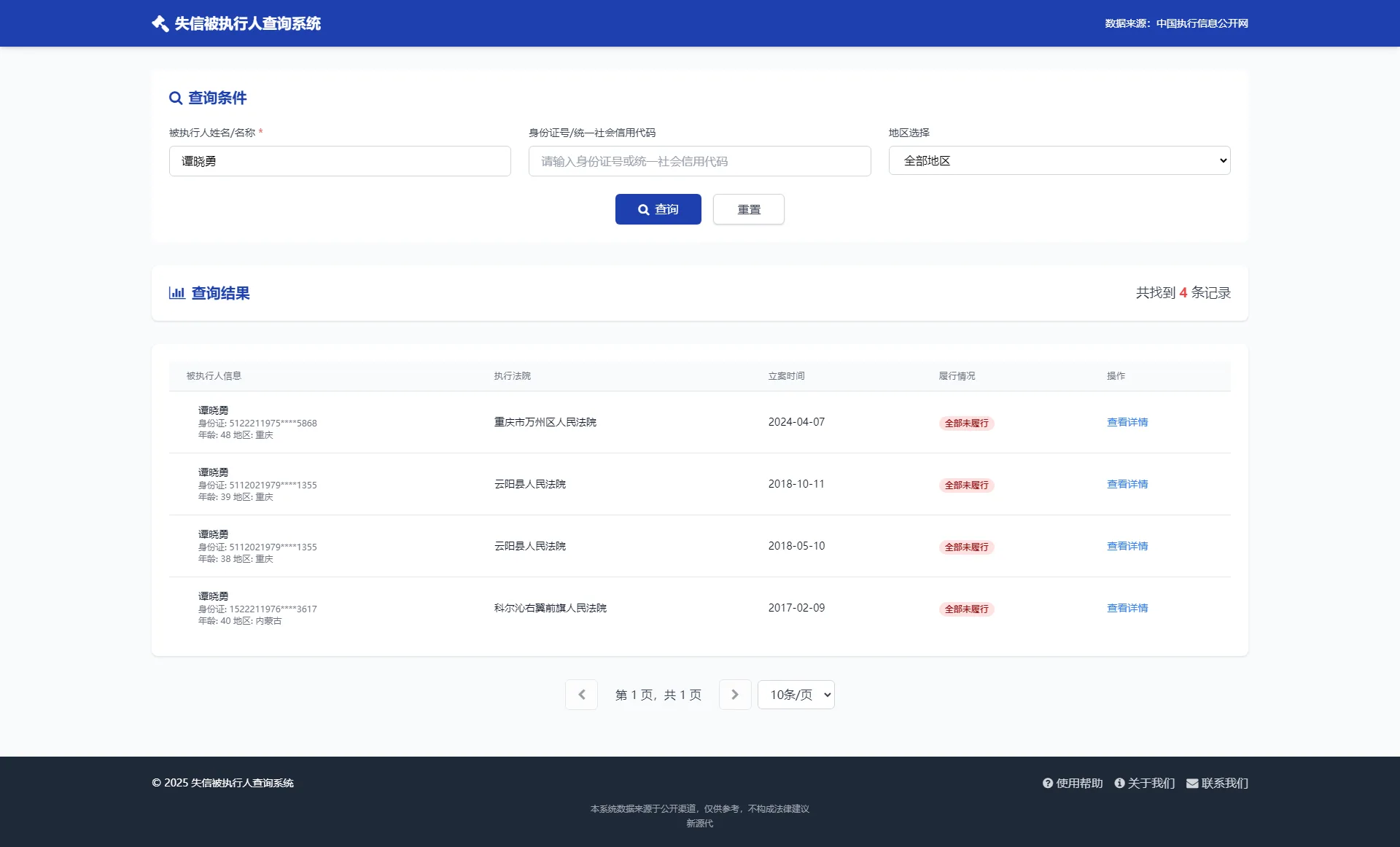The width and height of the screenshot is (1400, 847).
Task: Click the magnifier icon beside 查询条件
Action: pyautogui.click(x=176, y=98)
